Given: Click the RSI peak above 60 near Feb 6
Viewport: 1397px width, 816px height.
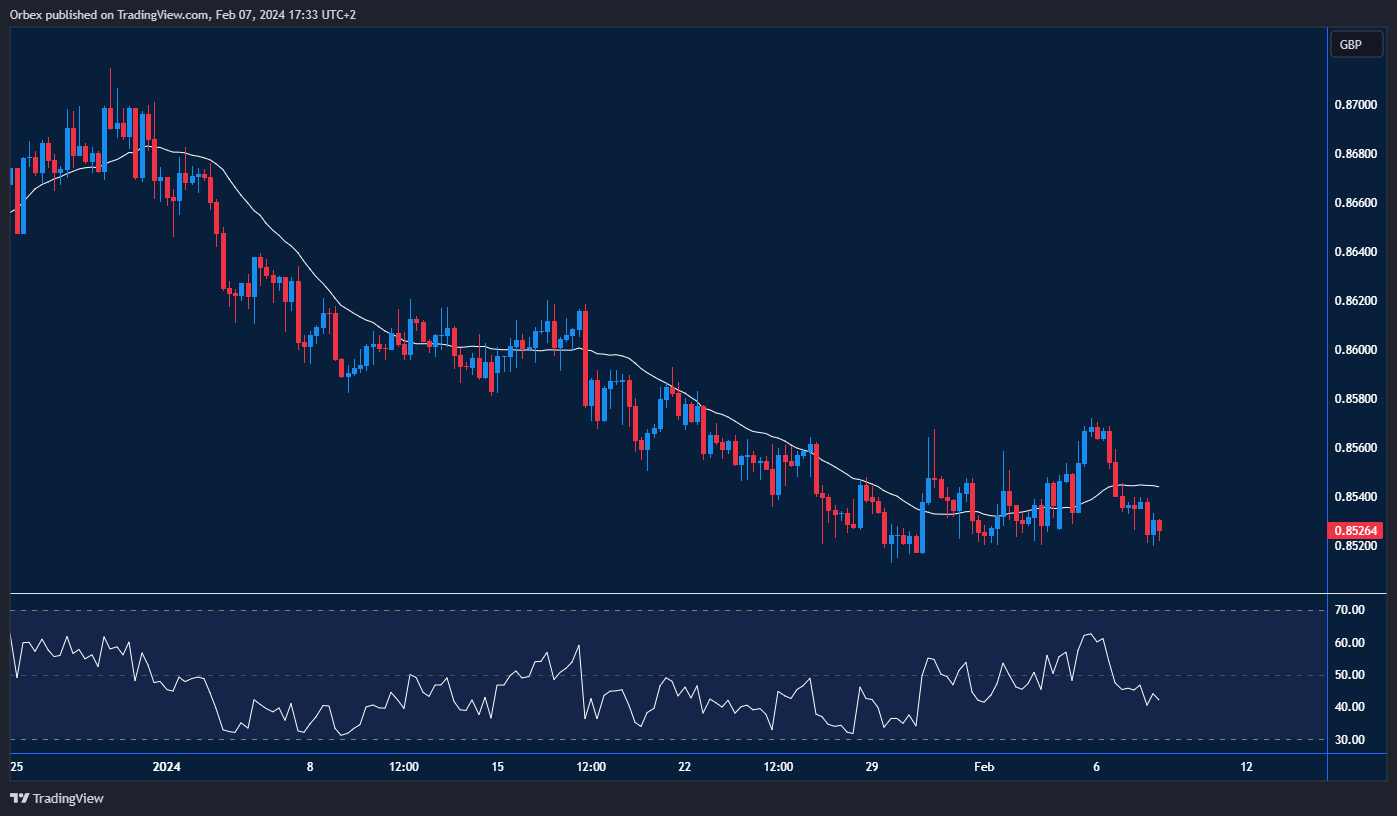Looking at the screenshot, I should [x=1088, y=635].
